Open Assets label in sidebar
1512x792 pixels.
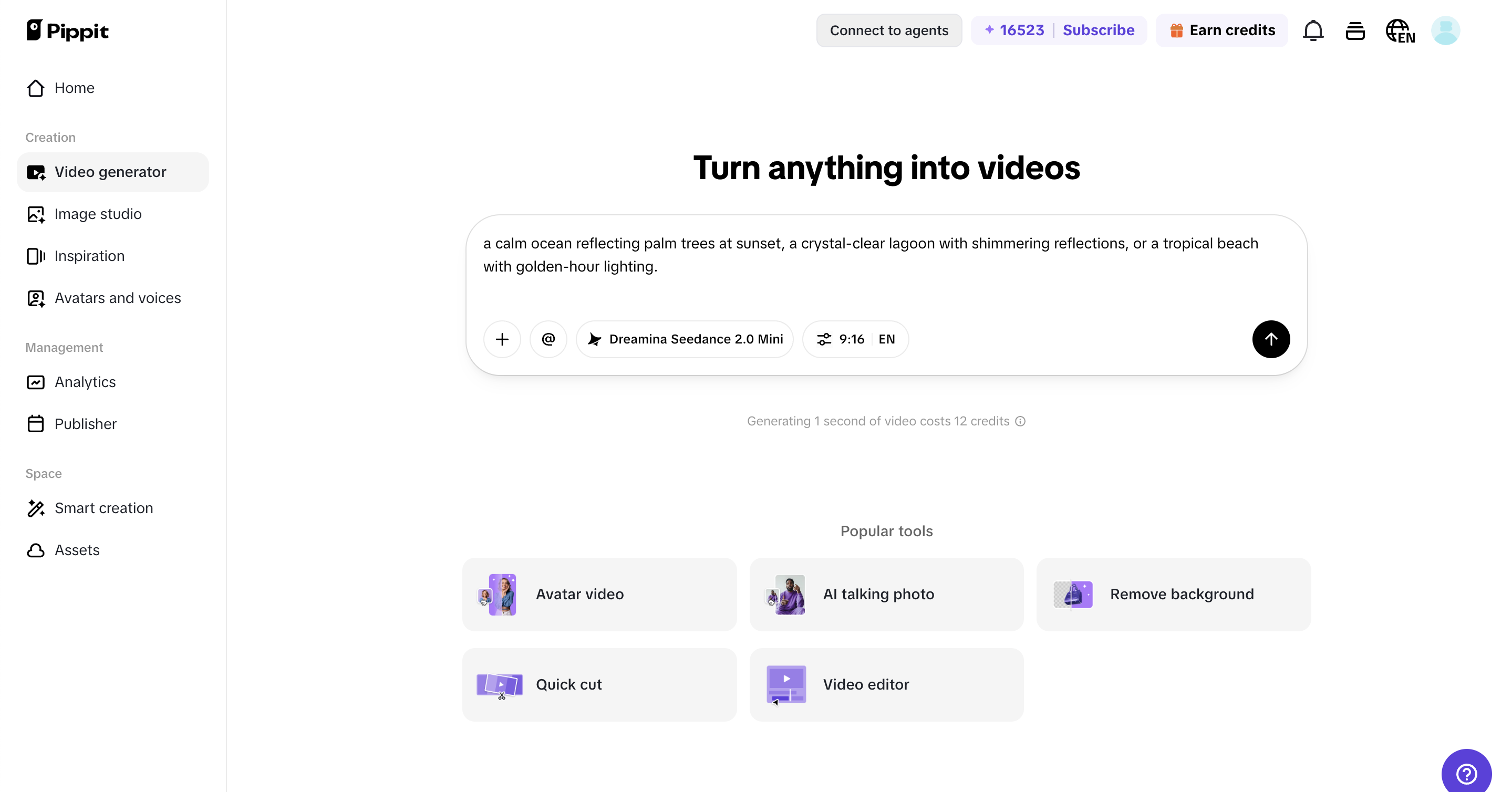77,550
